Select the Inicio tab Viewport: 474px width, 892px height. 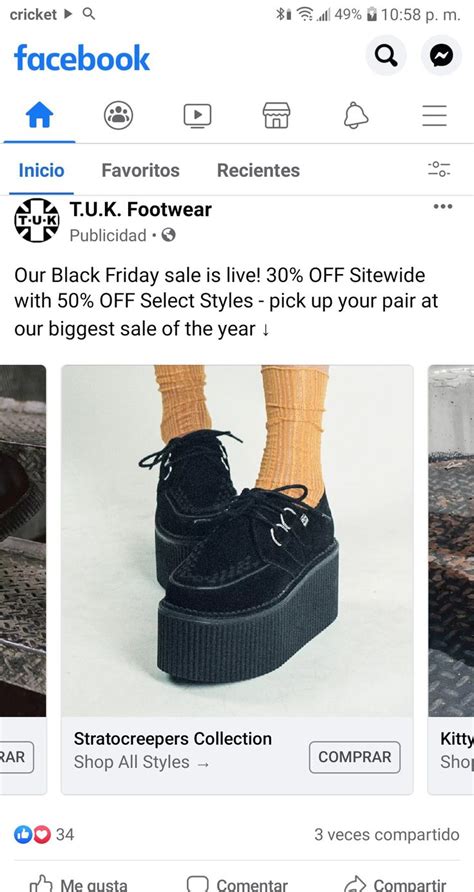click(x=42, y=170)
